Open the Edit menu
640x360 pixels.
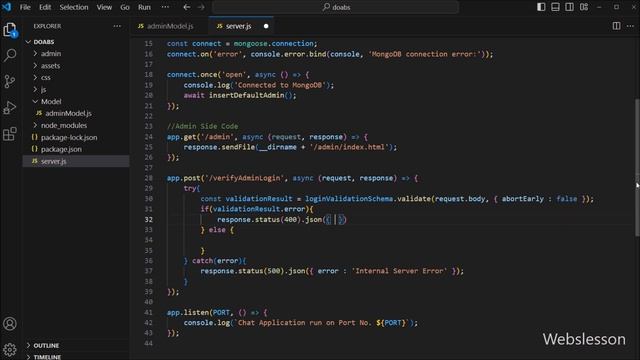point(45,7)
